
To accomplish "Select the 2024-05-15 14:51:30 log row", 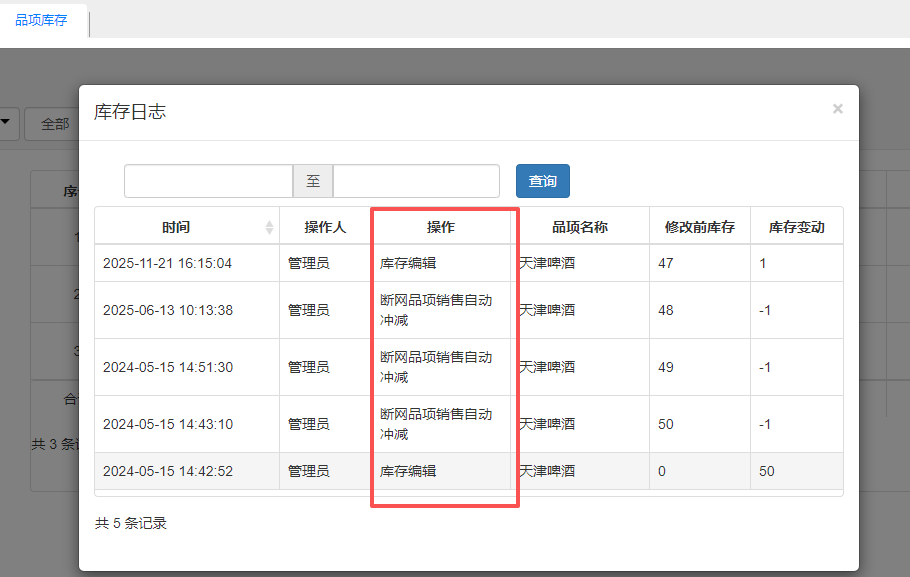I will pyautogui.click(x=167, y=367).
